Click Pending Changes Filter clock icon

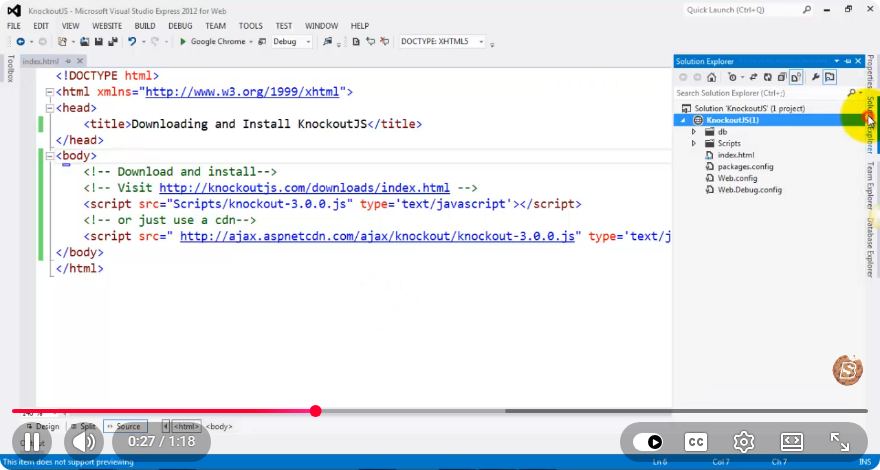point(732,77)
